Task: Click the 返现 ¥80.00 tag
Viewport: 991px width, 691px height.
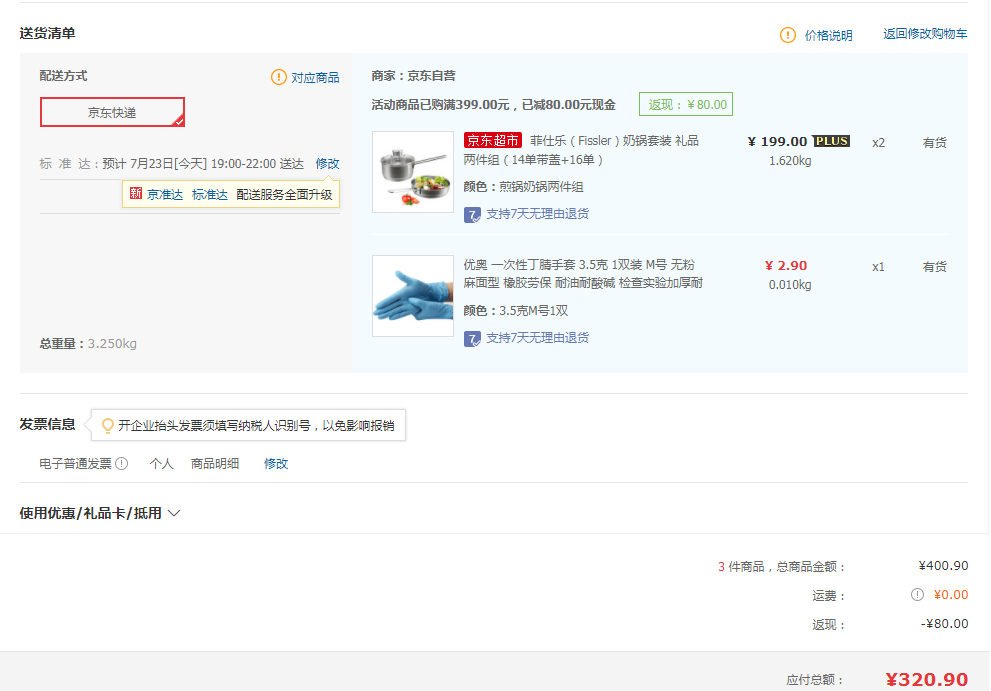Action: click(x=686, y=104)
